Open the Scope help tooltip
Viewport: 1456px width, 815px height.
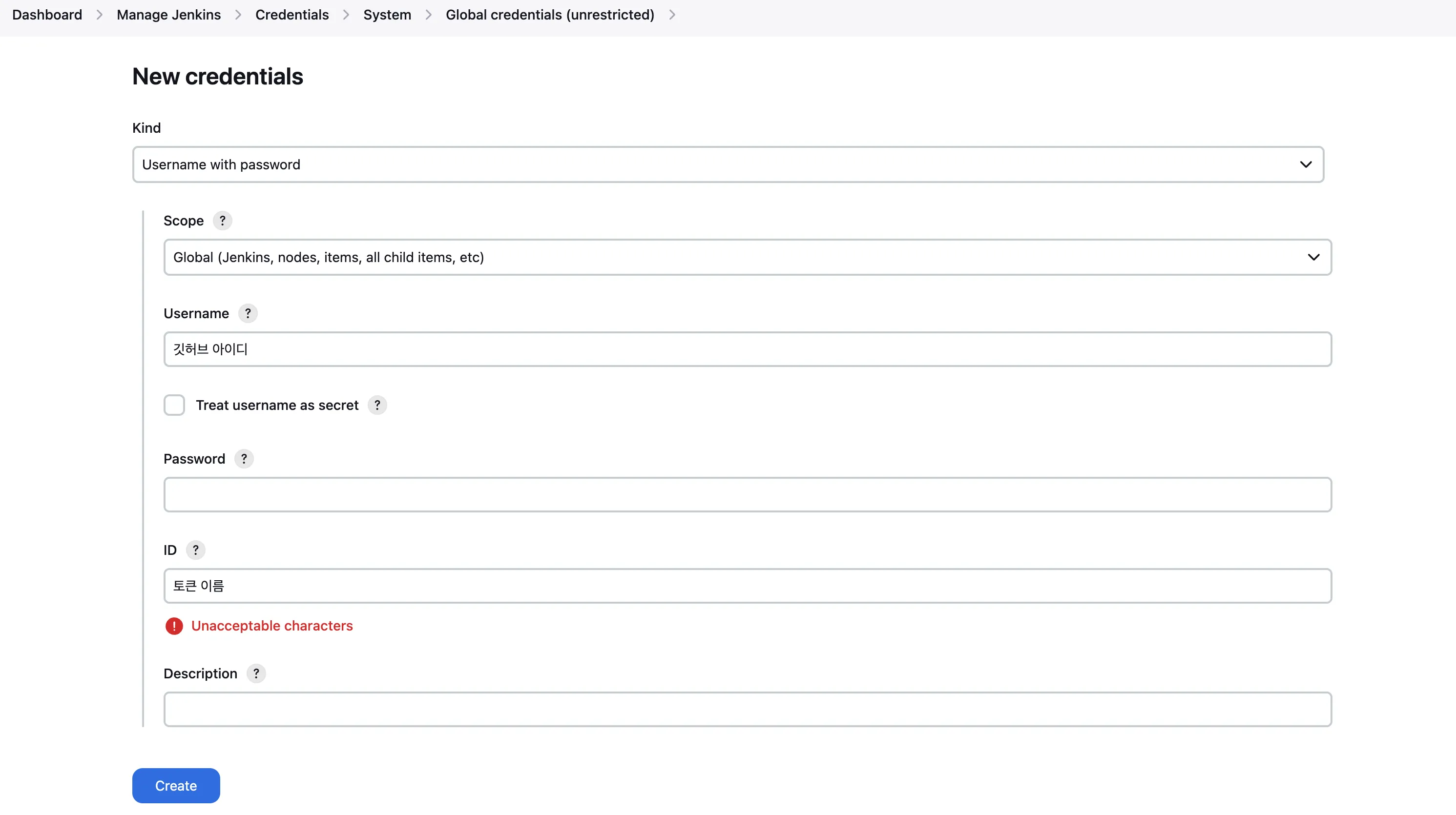223,220
